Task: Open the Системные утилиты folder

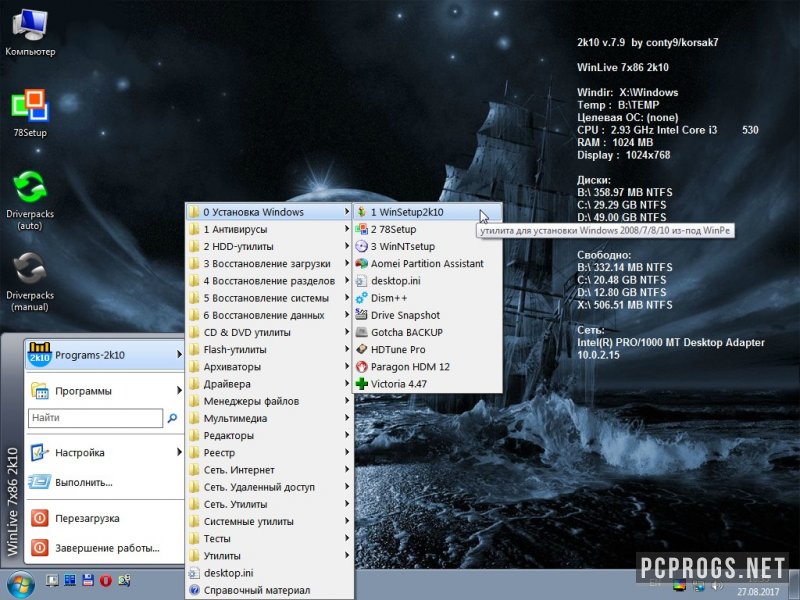Action: tap(269, 521)
